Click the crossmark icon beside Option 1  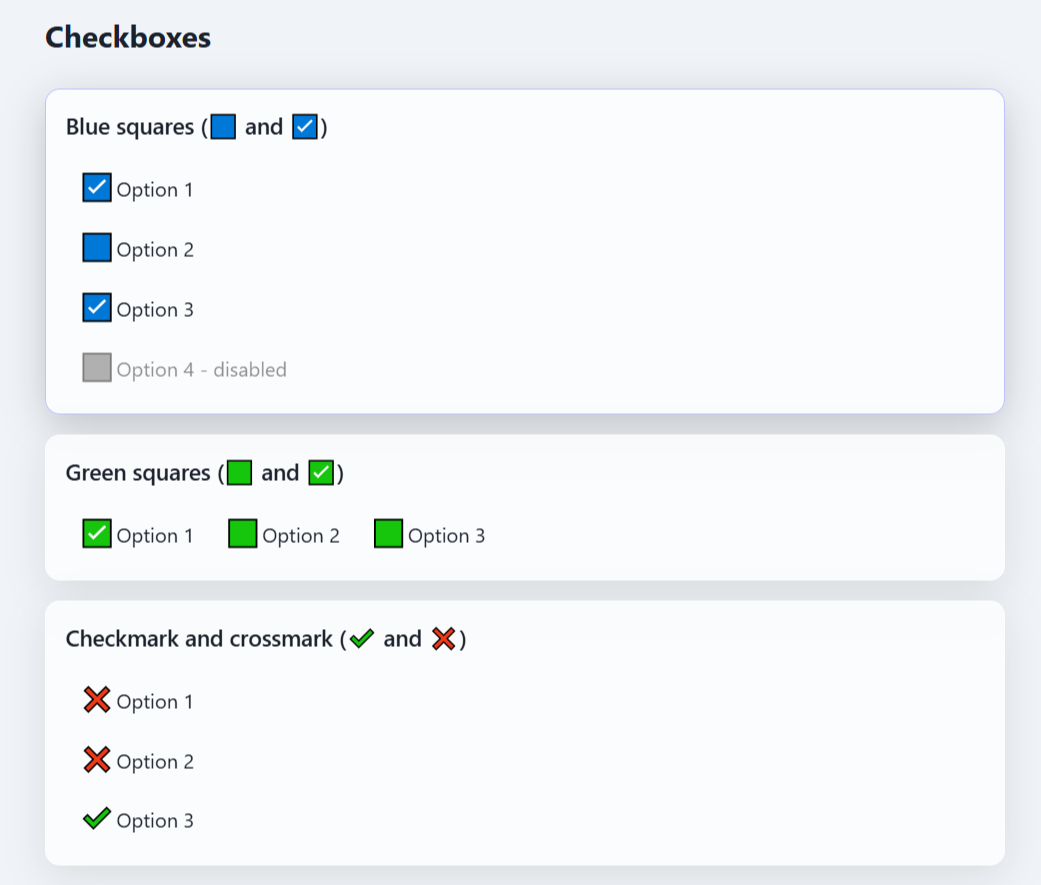pos(96,700)
